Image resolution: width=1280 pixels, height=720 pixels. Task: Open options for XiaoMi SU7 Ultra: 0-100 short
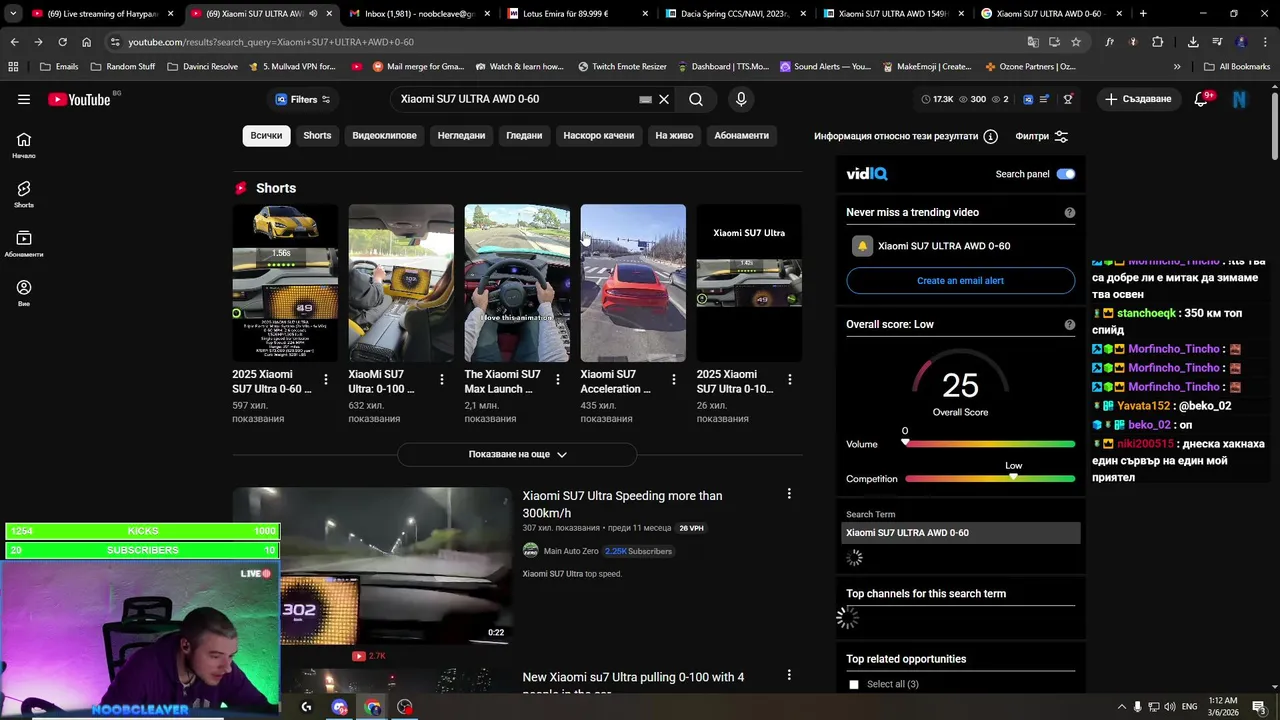point(442,380)
